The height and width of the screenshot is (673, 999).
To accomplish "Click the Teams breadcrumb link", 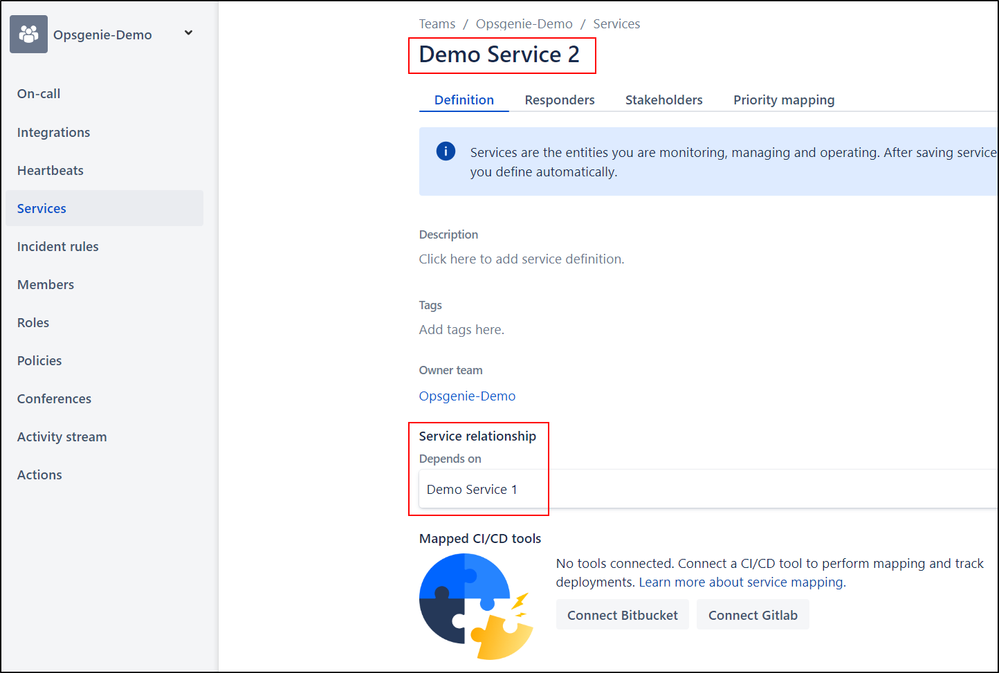I will 437,24.
